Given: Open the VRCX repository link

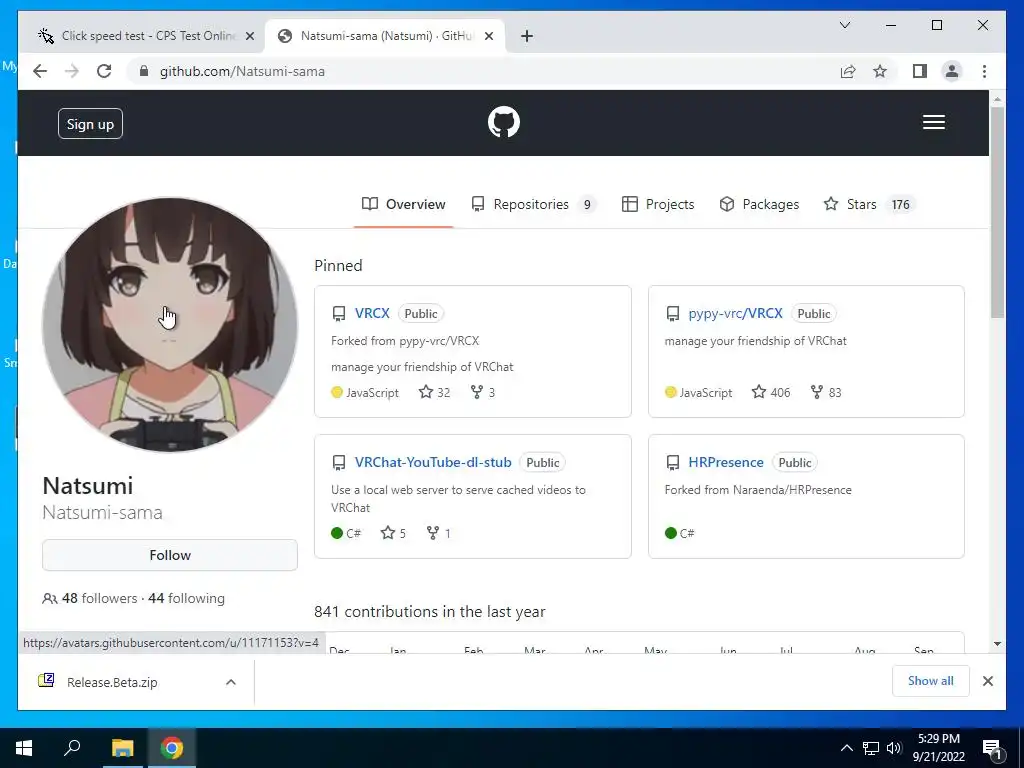Looking at the screenshot, I should (x=372, y=313).
